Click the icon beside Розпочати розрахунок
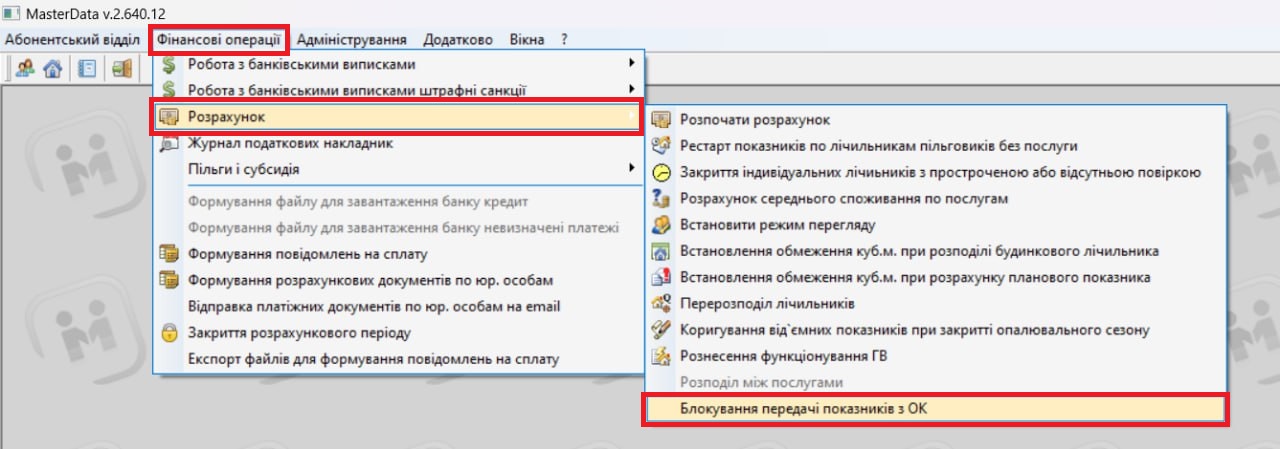The image size is (1280, 449). [x=660, y=120]
